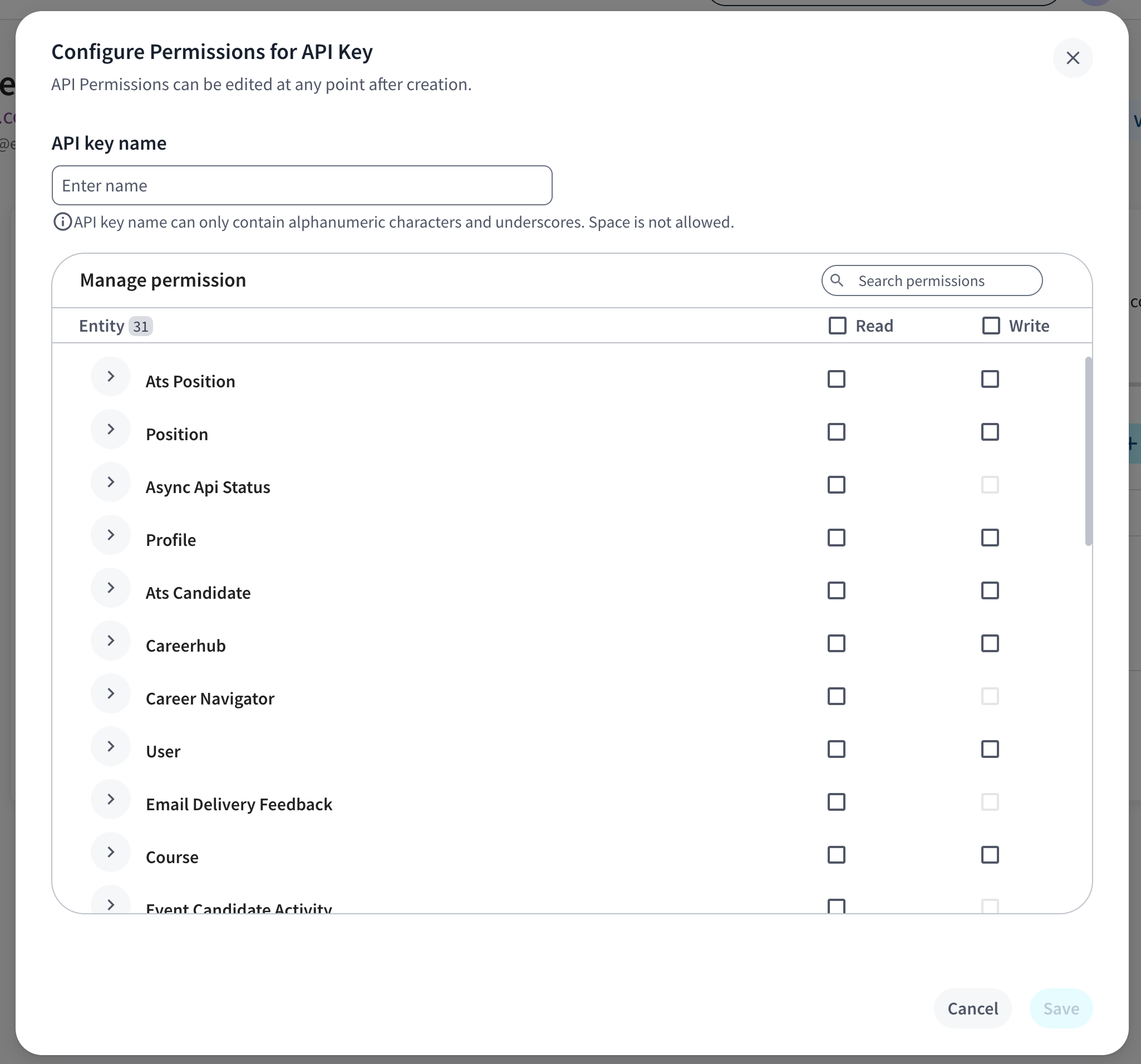This screenshot has height=1064, width=1141.
Task: Check the Write select-all header checkbox
Action: [x=991, y=326]
